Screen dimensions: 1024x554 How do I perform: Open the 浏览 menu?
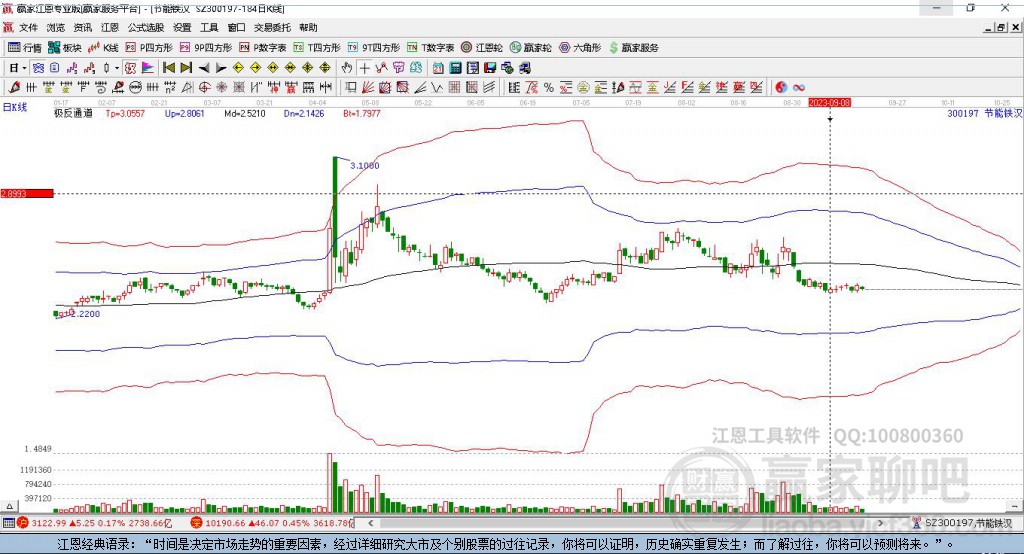coord(56,27)
